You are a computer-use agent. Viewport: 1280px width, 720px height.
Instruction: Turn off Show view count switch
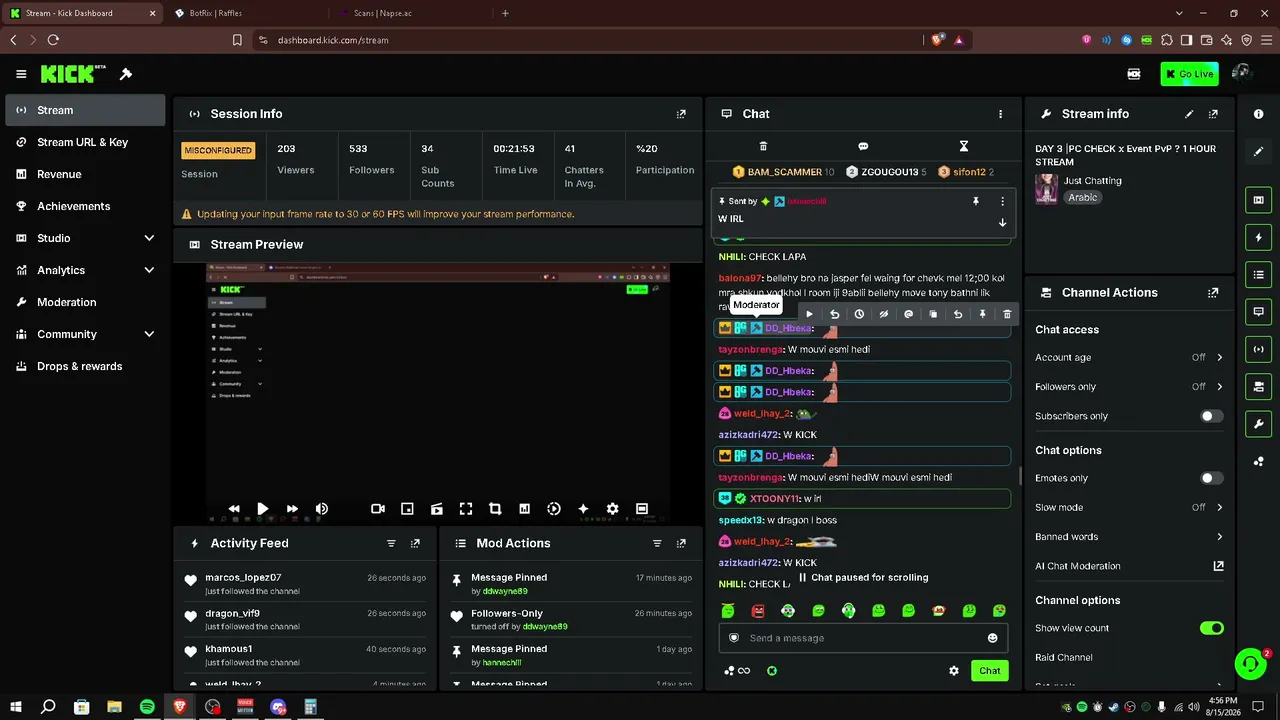tap(1211, 628)
